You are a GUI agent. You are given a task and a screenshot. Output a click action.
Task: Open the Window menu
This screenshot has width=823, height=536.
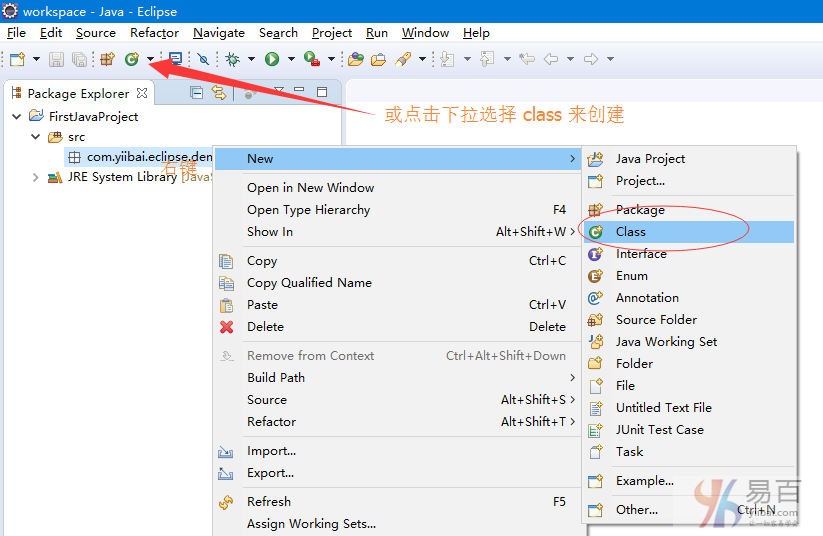click(x=425, y=33)
